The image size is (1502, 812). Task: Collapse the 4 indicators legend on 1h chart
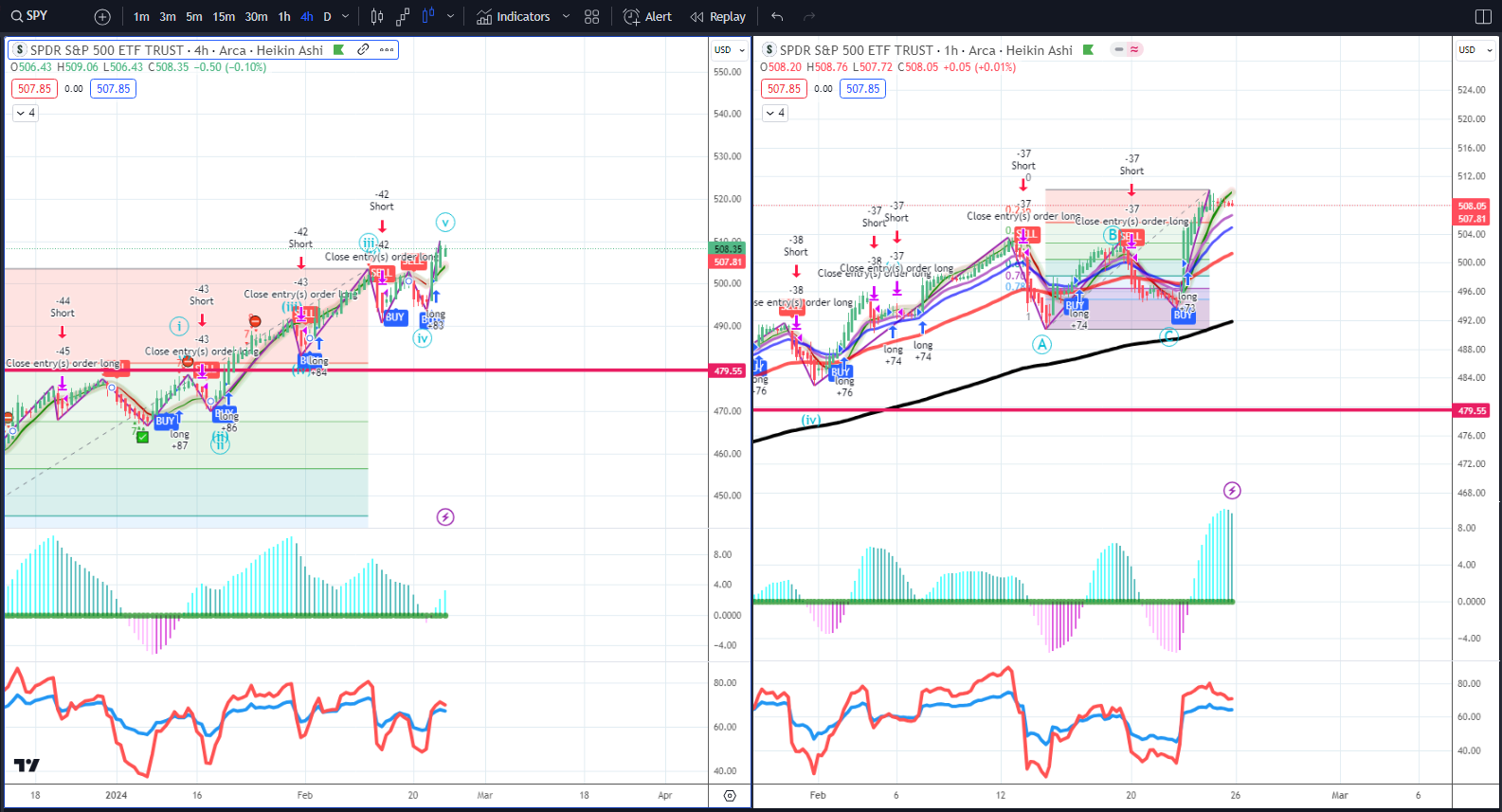[775, 113]
